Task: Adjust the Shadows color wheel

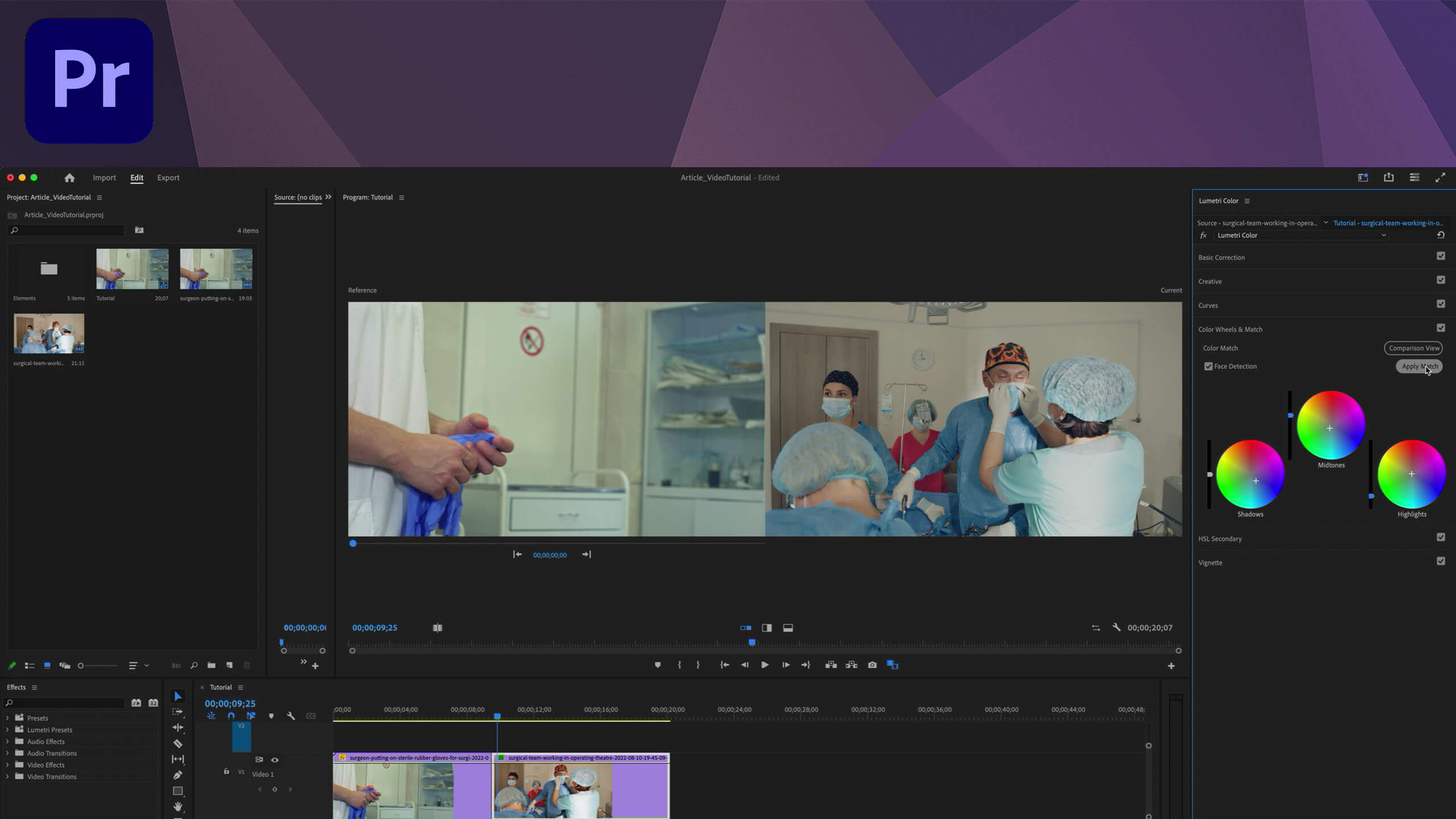Action: coord(1256,481)
